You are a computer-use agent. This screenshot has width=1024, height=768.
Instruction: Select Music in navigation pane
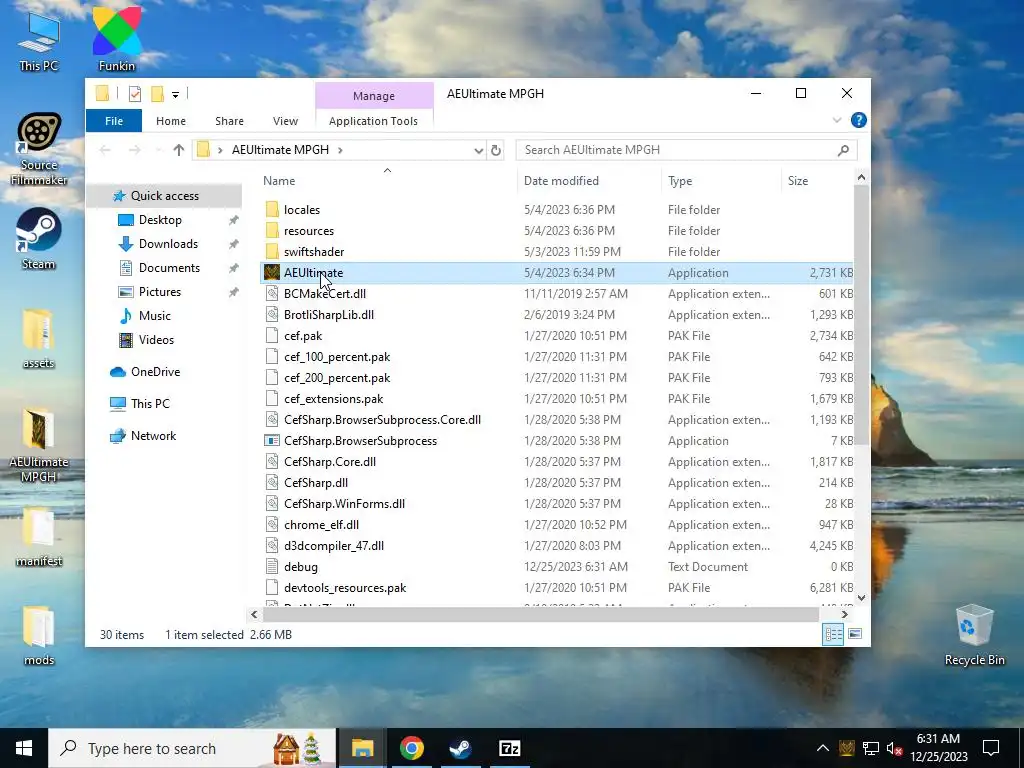(154, 316)
